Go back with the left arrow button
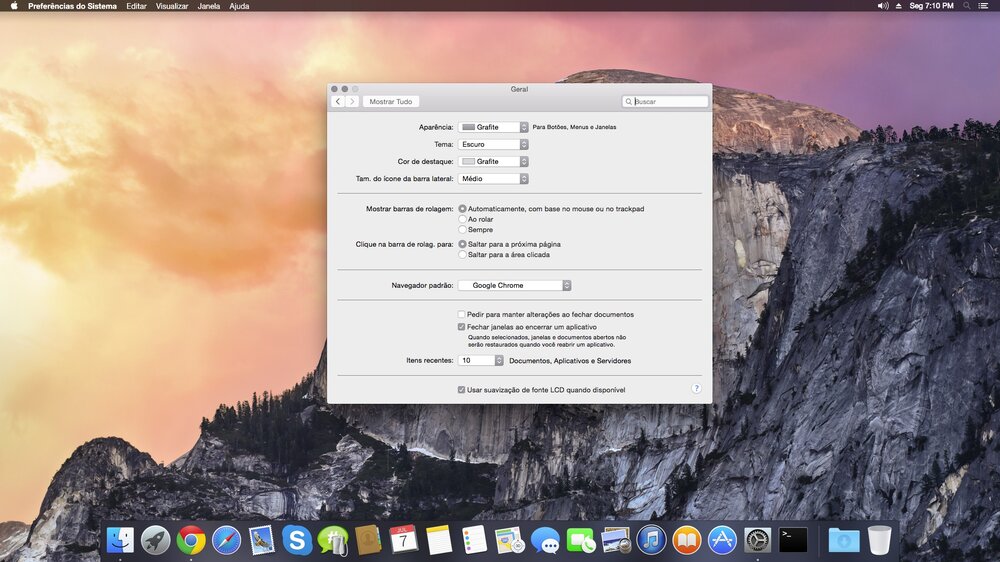This screenshot has height=562, width=1000. [338, 102]
